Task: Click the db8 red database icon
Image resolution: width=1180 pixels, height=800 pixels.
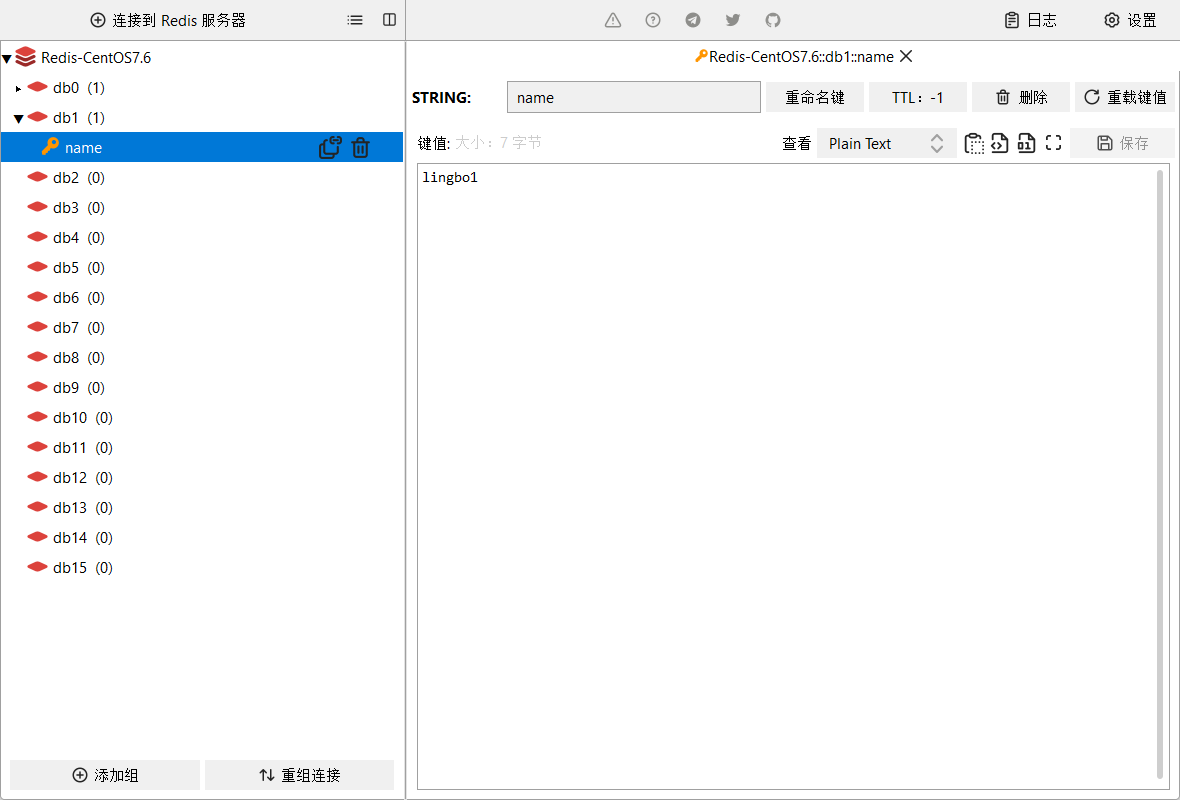Action: [37, 357]
